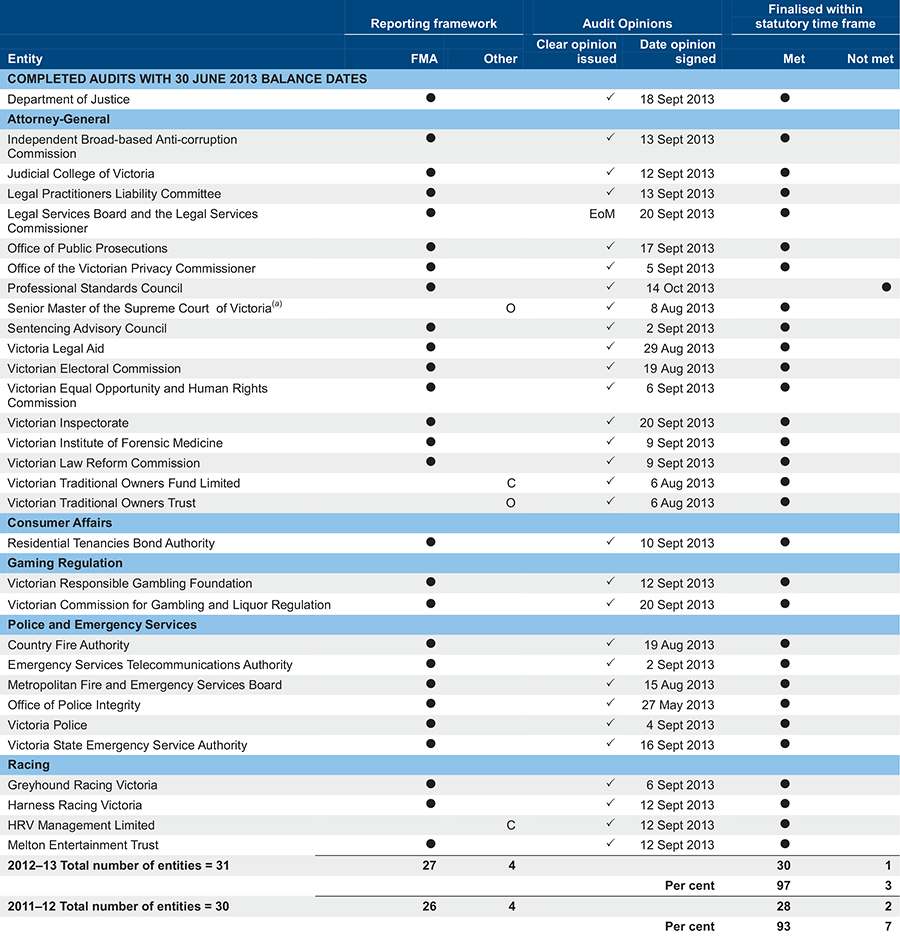
Task: Click the FMA dot for Melton Entertainment Trust
Action: pyautogui.click(x=430, y=844)
